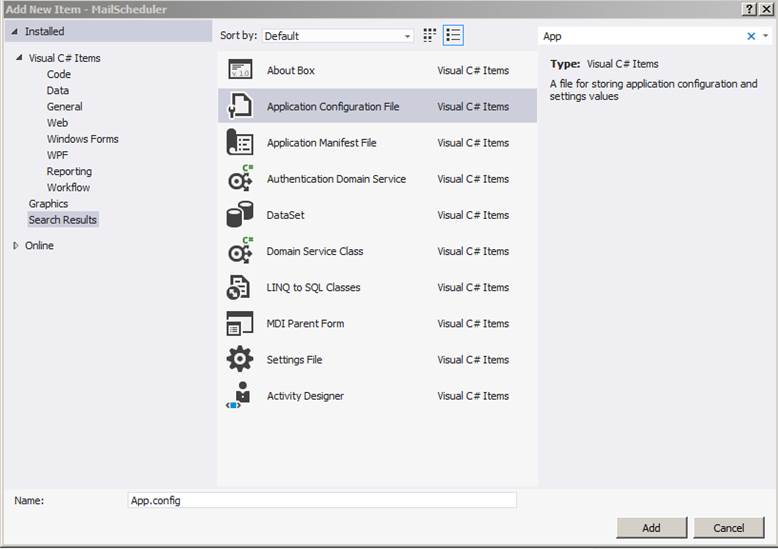Select the MDI Parent Form label
778x549 pixels.
(305, 324)
